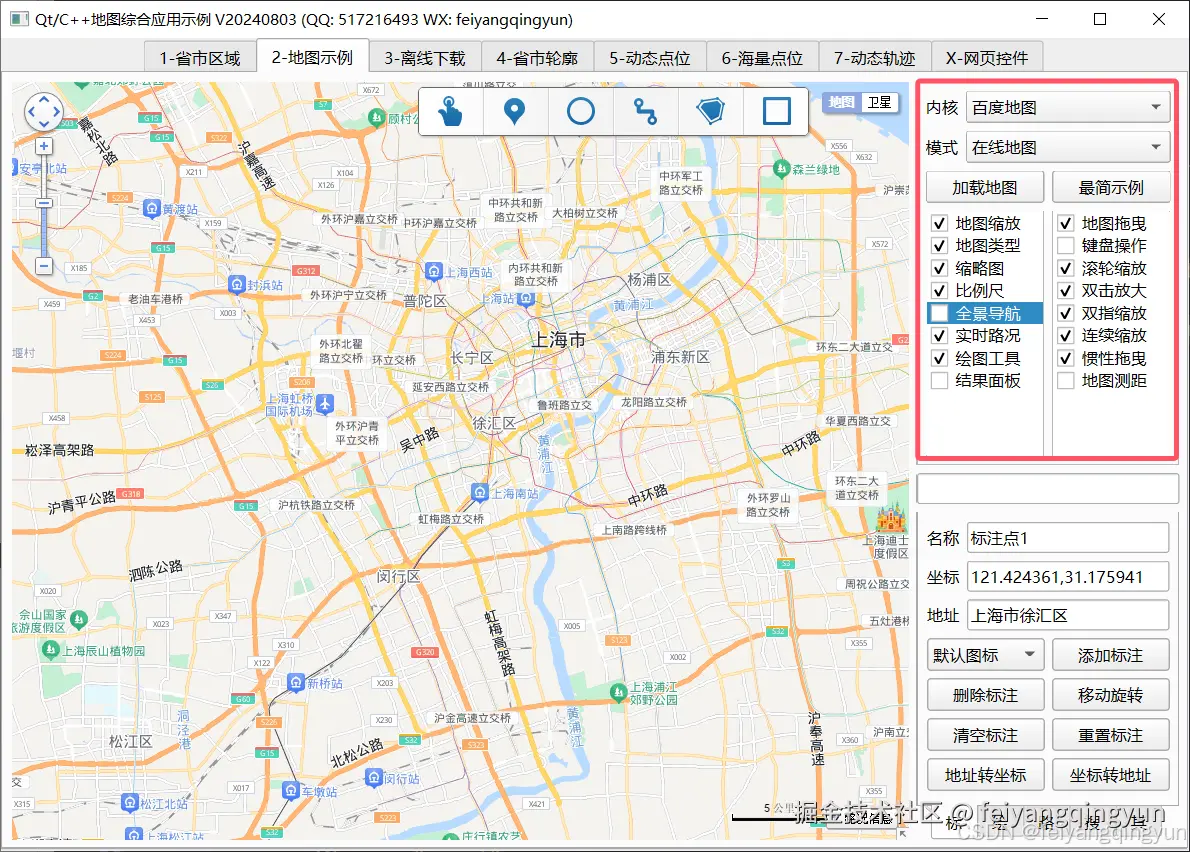The image size is (1190, 852).
Task: Click the zoom-in plus button on the map
Action: coord(44,145)
